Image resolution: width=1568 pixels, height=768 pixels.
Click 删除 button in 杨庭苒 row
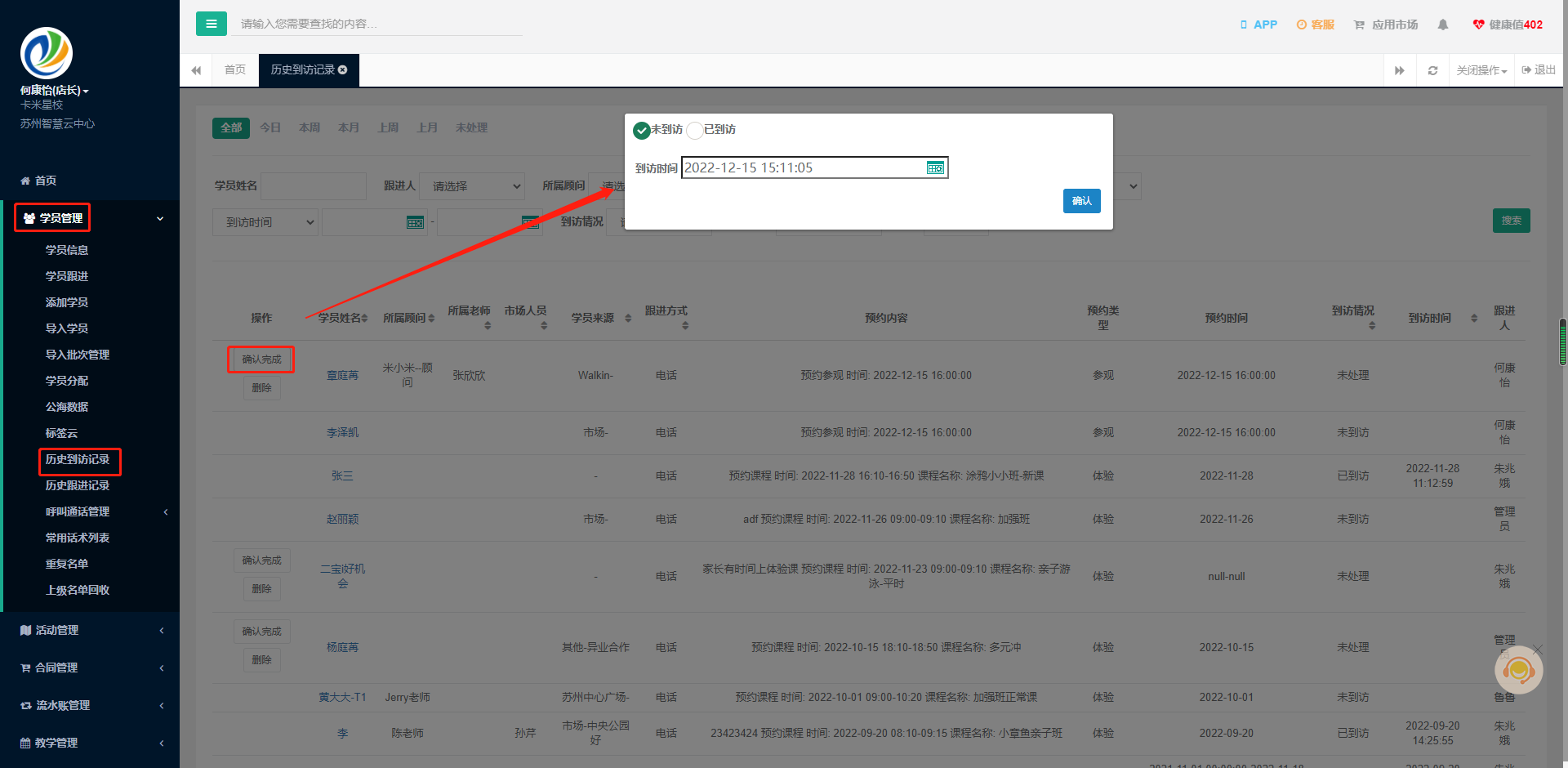(261, 660)
